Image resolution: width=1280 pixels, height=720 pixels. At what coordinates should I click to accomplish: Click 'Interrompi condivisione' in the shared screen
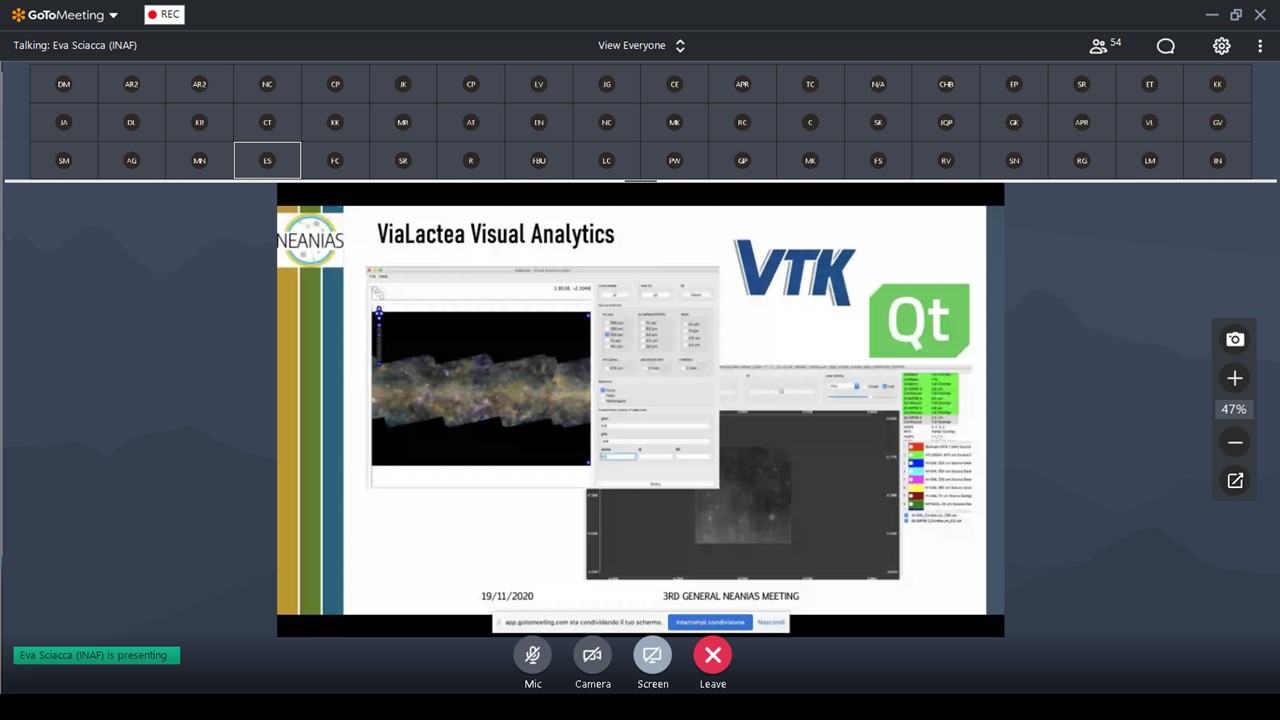pos(710,622)
